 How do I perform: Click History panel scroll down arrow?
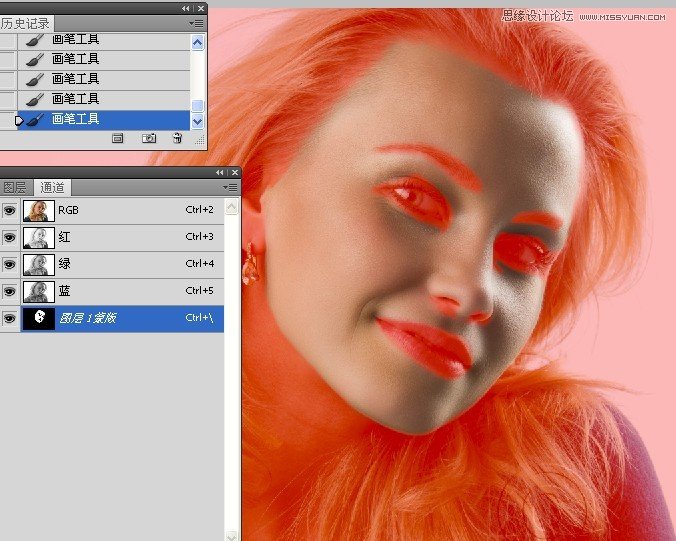tap(197, 122)
